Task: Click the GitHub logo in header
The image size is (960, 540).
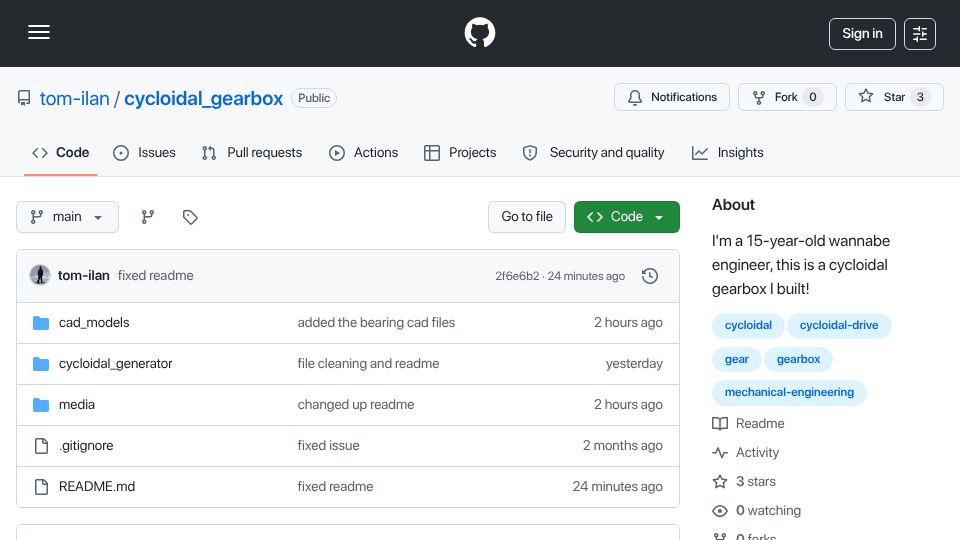Action: [479, 32]
